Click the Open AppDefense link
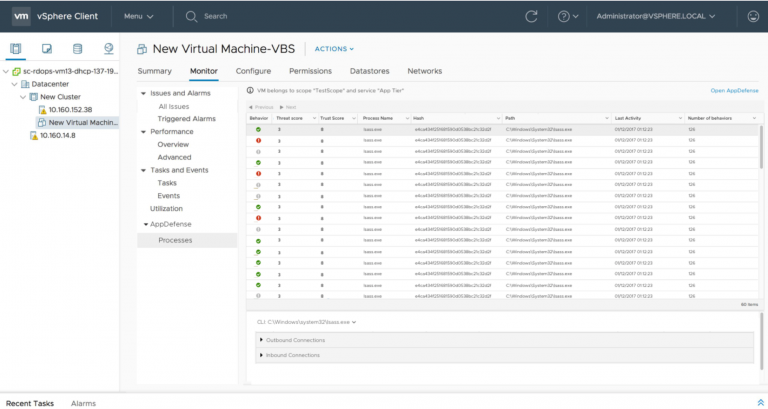Image resolution: width=768 pixels, height=409 pixels. click(734, 91)
